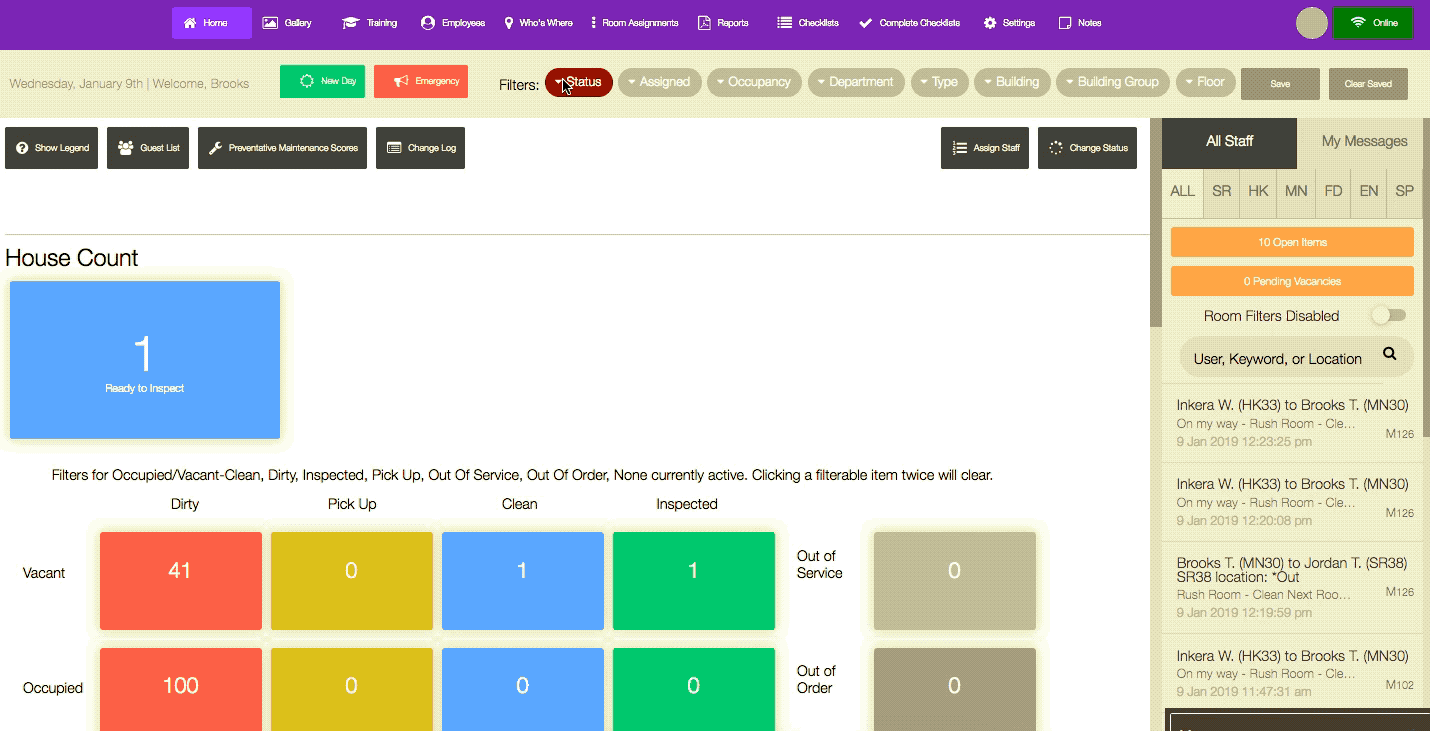Click the magnifier search icon in sidebar
This screenshot has height=731, width=1430.
(1389, 354)
